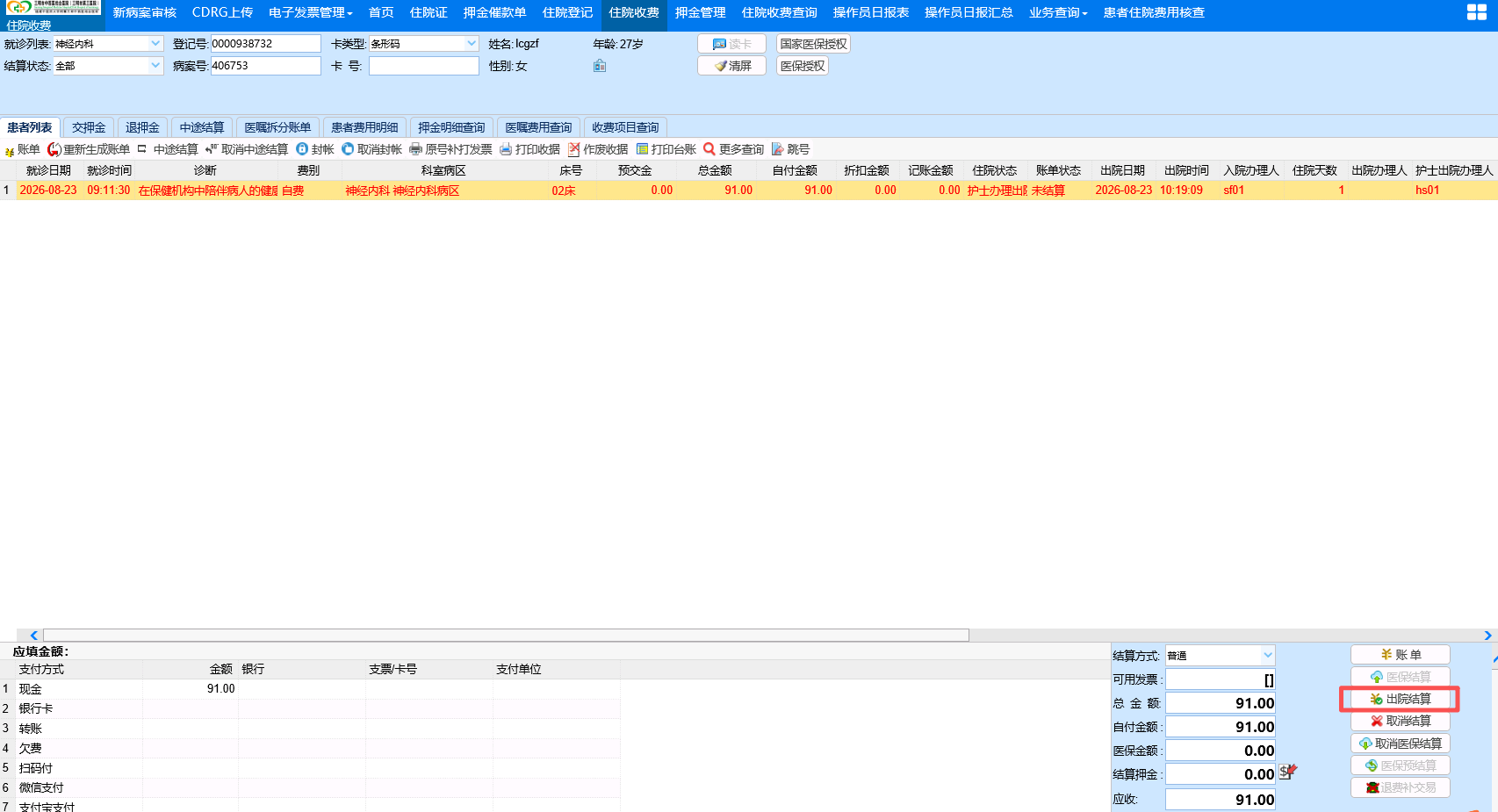Click the 重新生成账单 toolbar icon
1498x812 pixels.
click(54, 149)
